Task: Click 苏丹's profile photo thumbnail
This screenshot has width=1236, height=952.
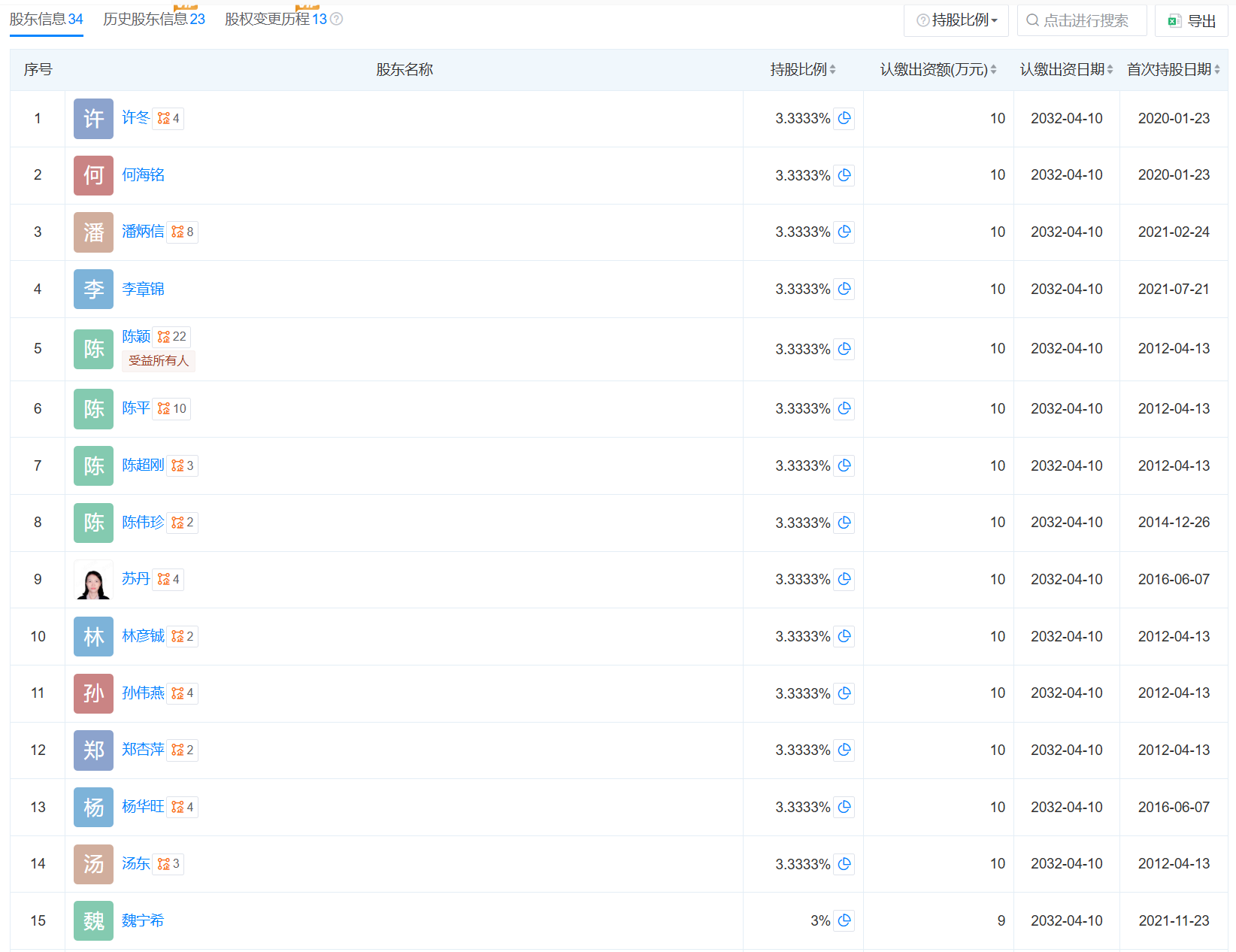Action: [x=93, y=580]
